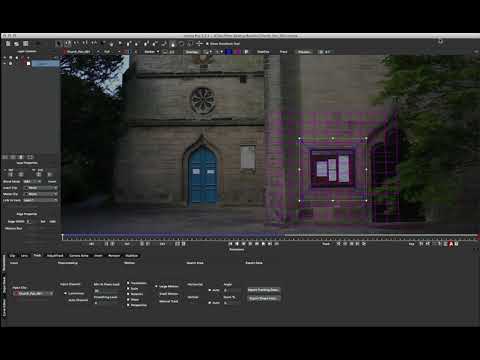Step back one frame in playback controls
The height and width of the screenshot is (360, 480).
tap(244, 244)
